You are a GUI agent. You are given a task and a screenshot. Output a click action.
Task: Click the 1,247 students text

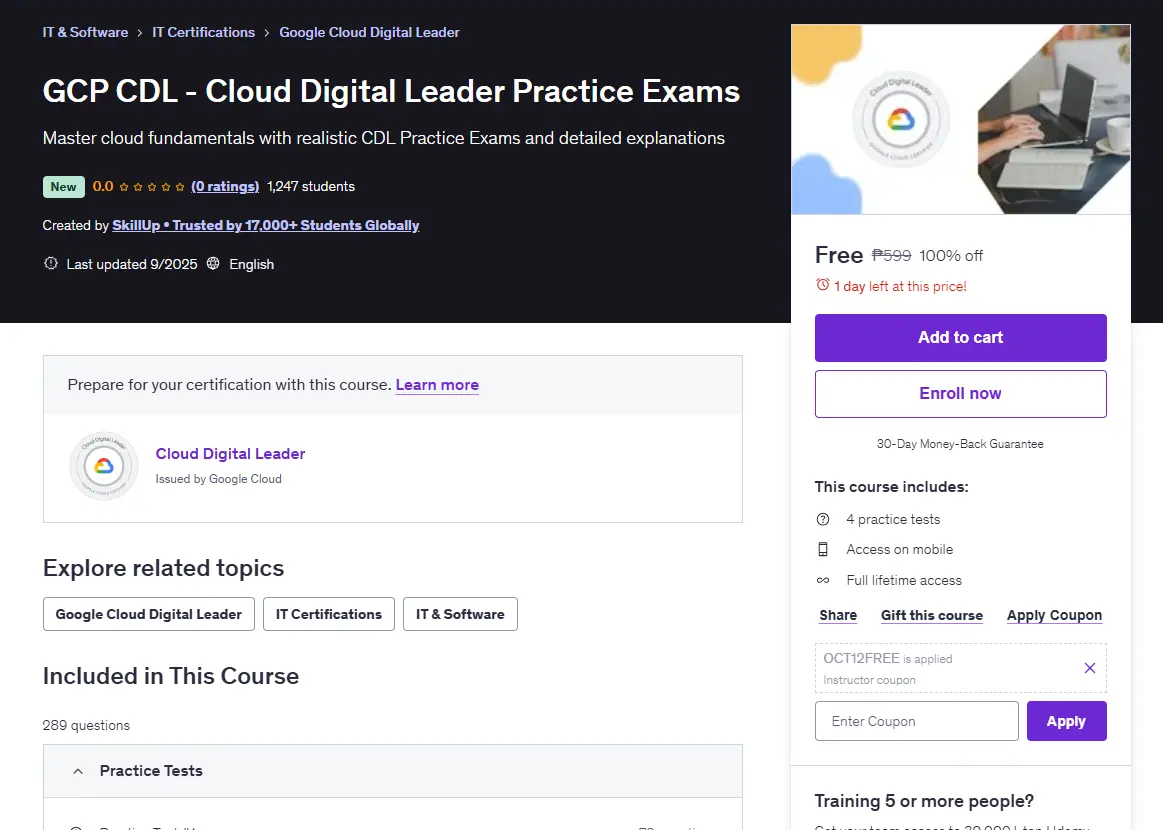(x=311, y=186)
